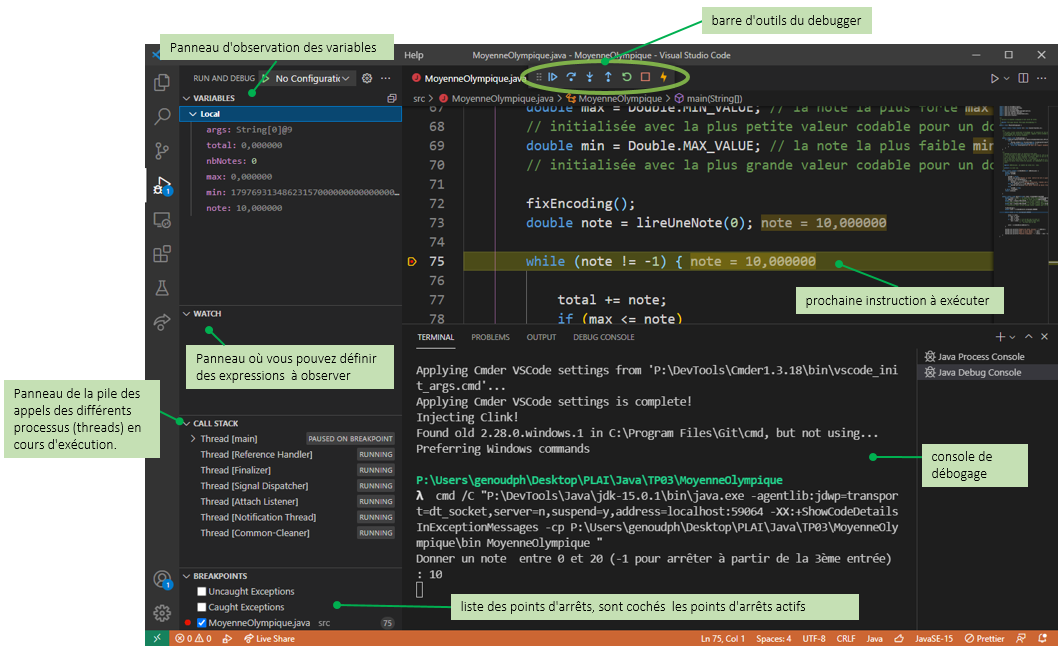Enable the Caught Exceptions breakpoint checkbox
Viewport: 1061px width, 652px height.
202,607
